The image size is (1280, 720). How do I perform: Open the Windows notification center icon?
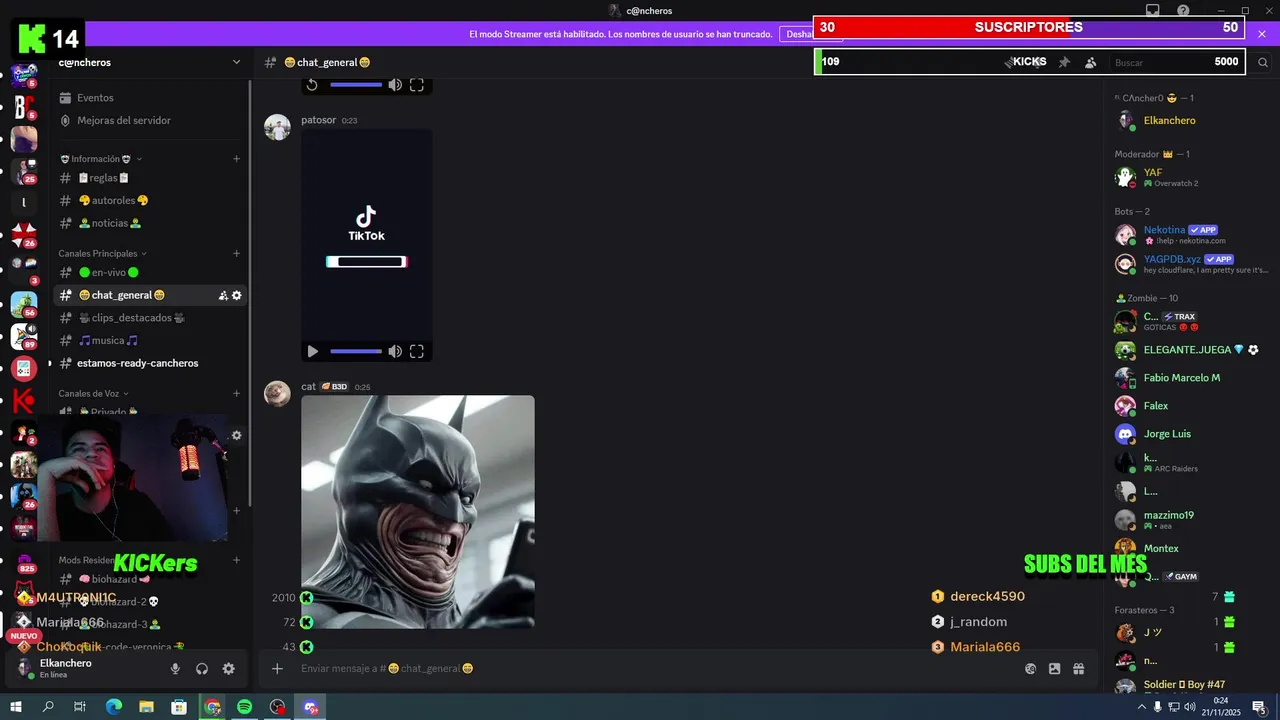(x=1259, y=707)
